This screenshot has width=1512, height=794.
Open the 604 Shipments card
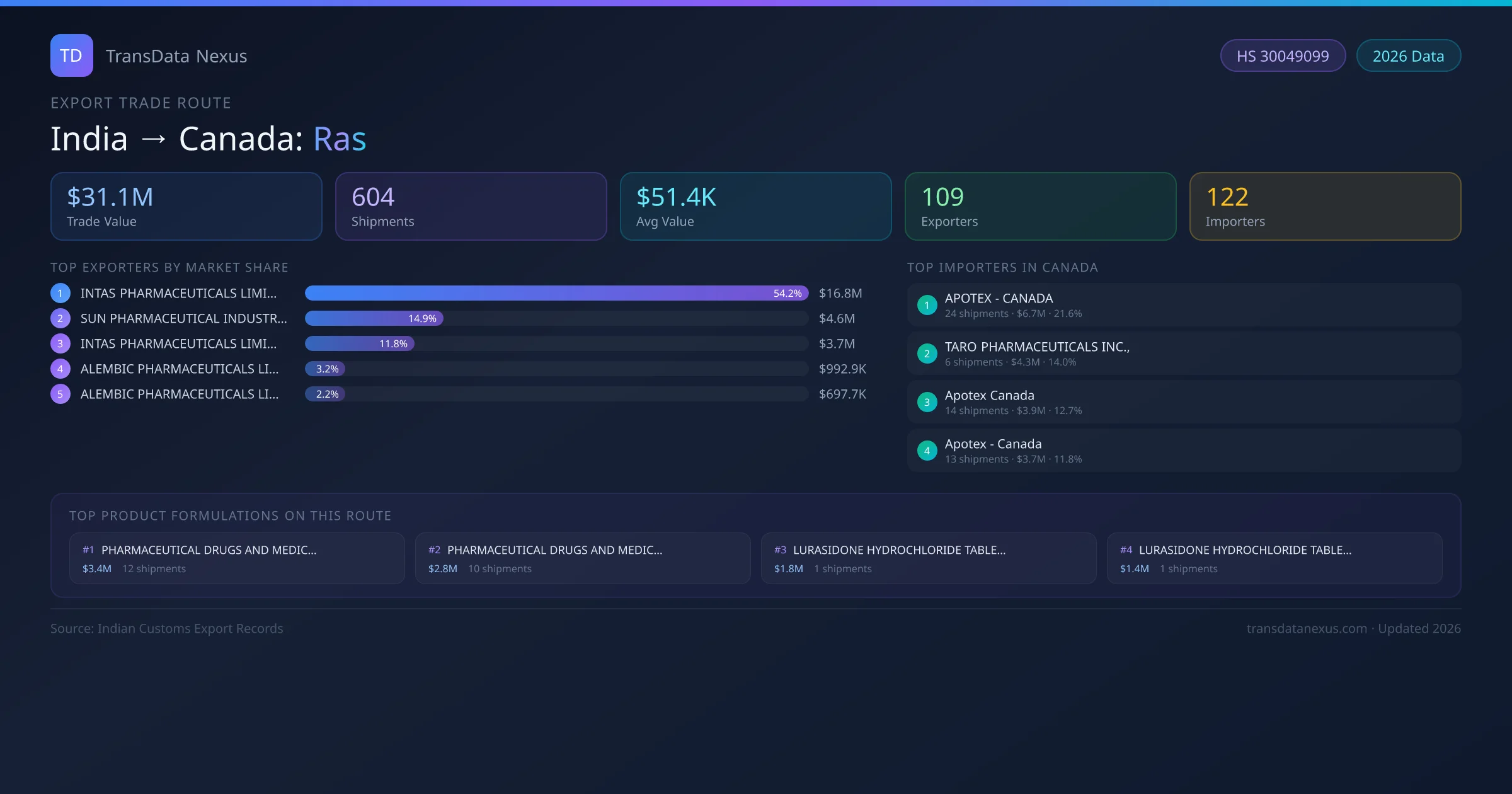coord(471,207)
